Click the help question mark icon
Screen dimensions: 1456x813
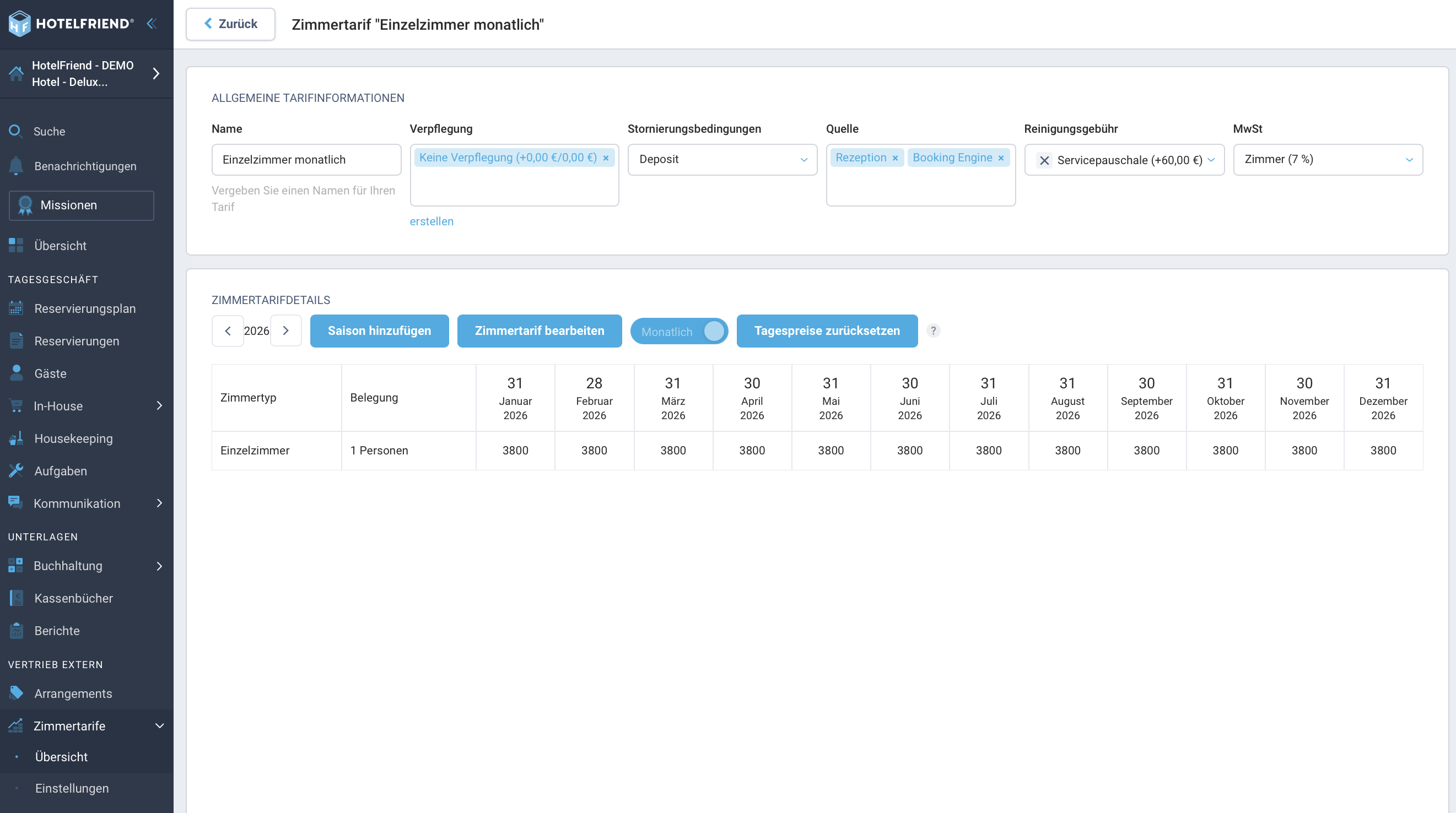click(x=933, y=331)
